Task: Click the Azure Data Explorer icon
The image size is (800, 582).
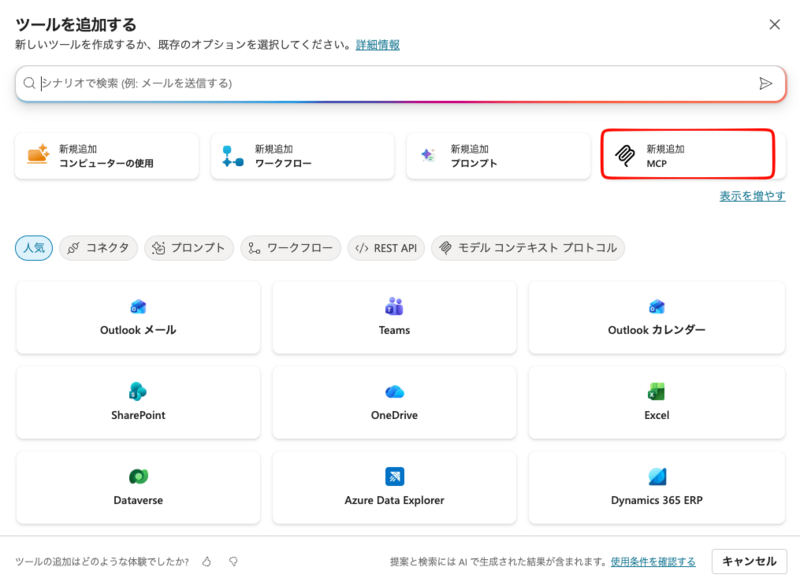Action: pyautogui.click(x=394, y=476)
